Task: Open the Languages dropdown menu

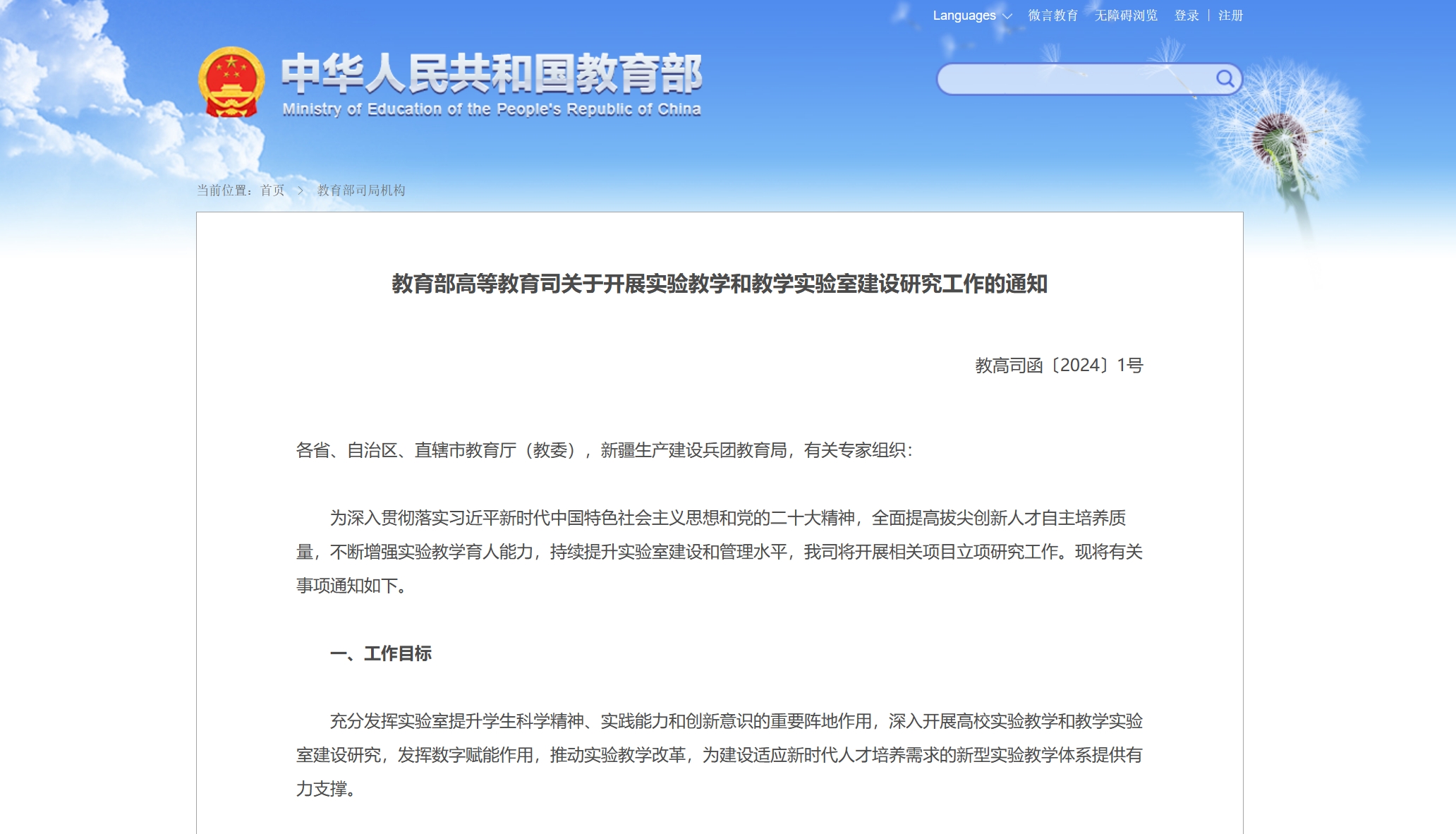Action: coord(964,16)
